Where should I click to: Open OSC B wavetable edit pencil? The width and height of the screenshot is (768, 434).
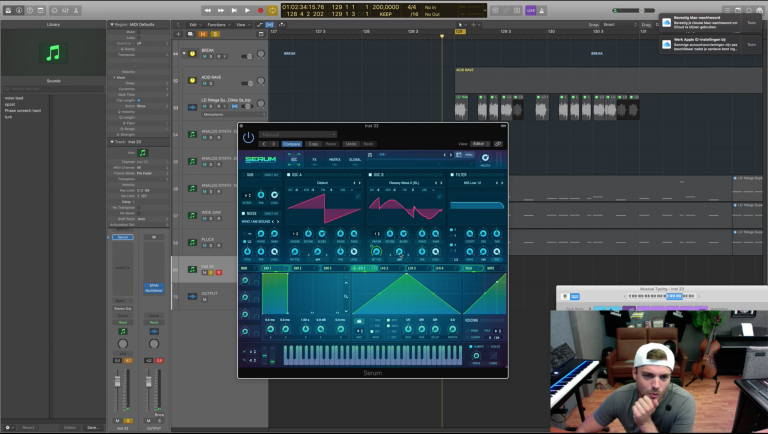(440, 196)
